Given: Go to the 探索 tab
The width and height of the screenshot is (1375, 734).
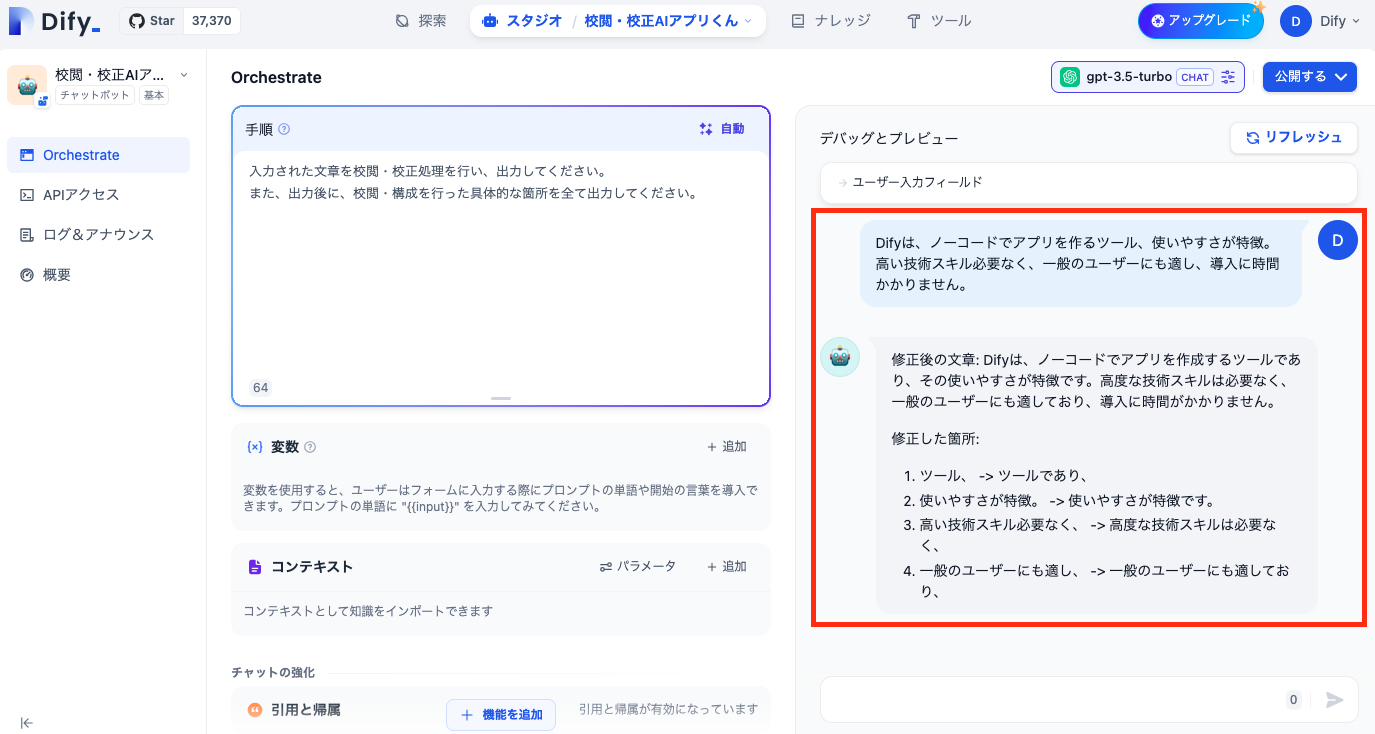Looking at the screenshot, I should (x=420, y=20).
